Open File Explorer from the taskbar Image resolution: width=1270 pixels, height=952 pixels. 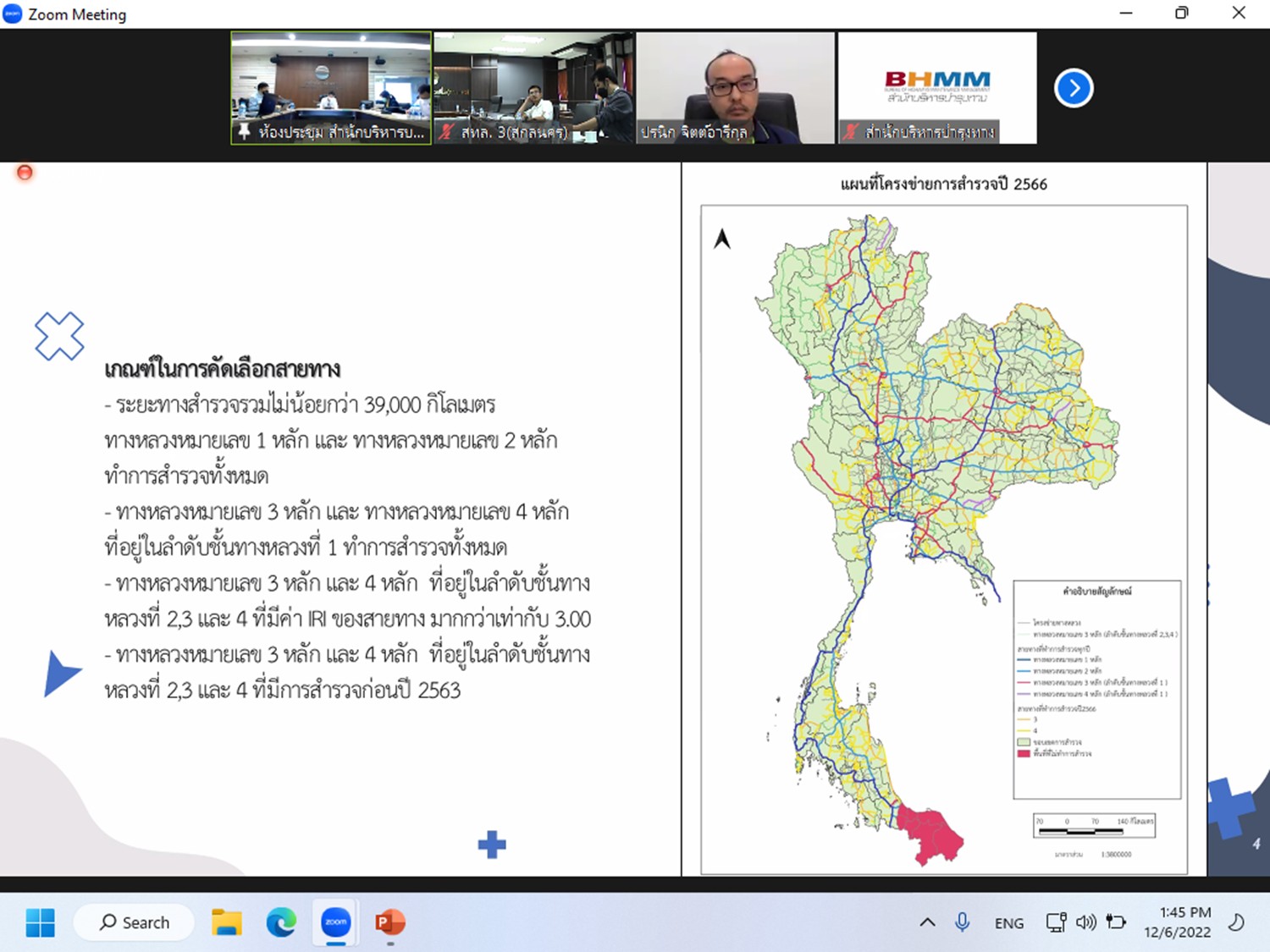tap(227, 922)
